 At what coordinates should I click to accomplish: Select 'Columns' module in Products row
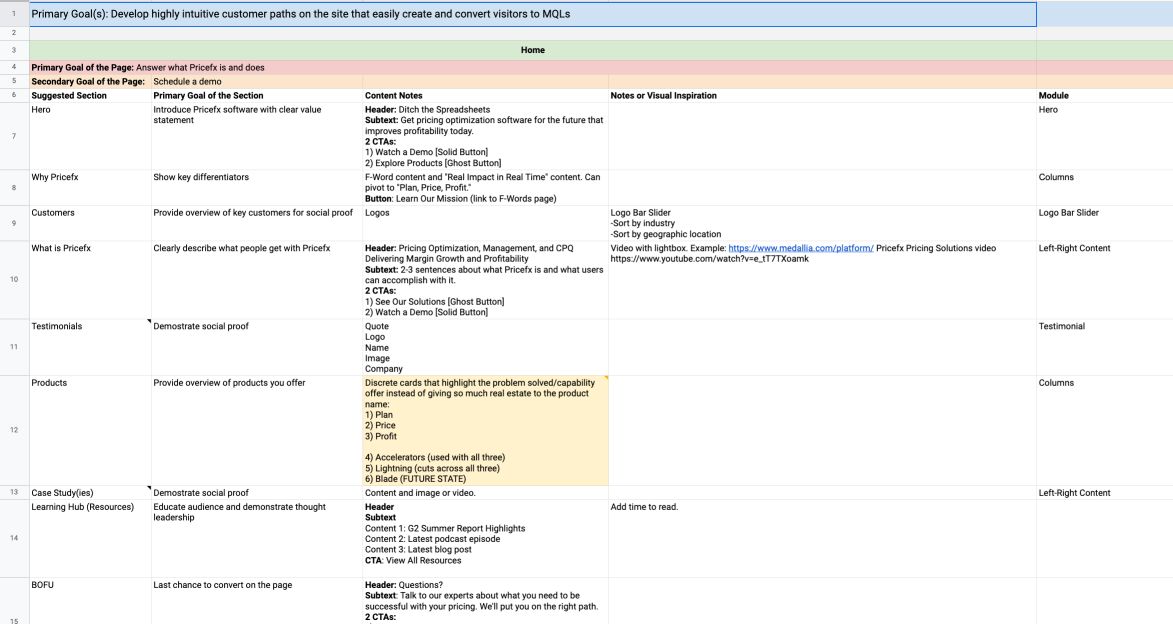(1104, 430)
